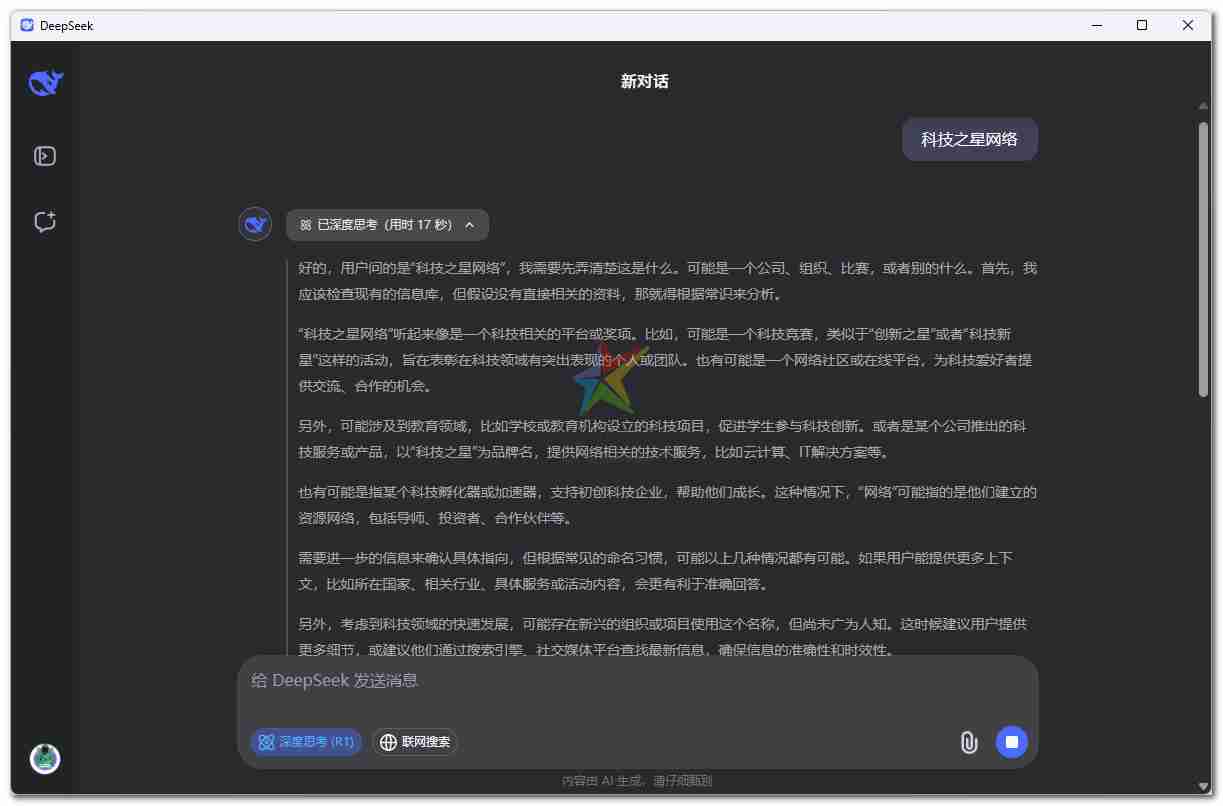Enable 联网搜索 web search mode
The image size is (1223, 806).
[414, 743]
